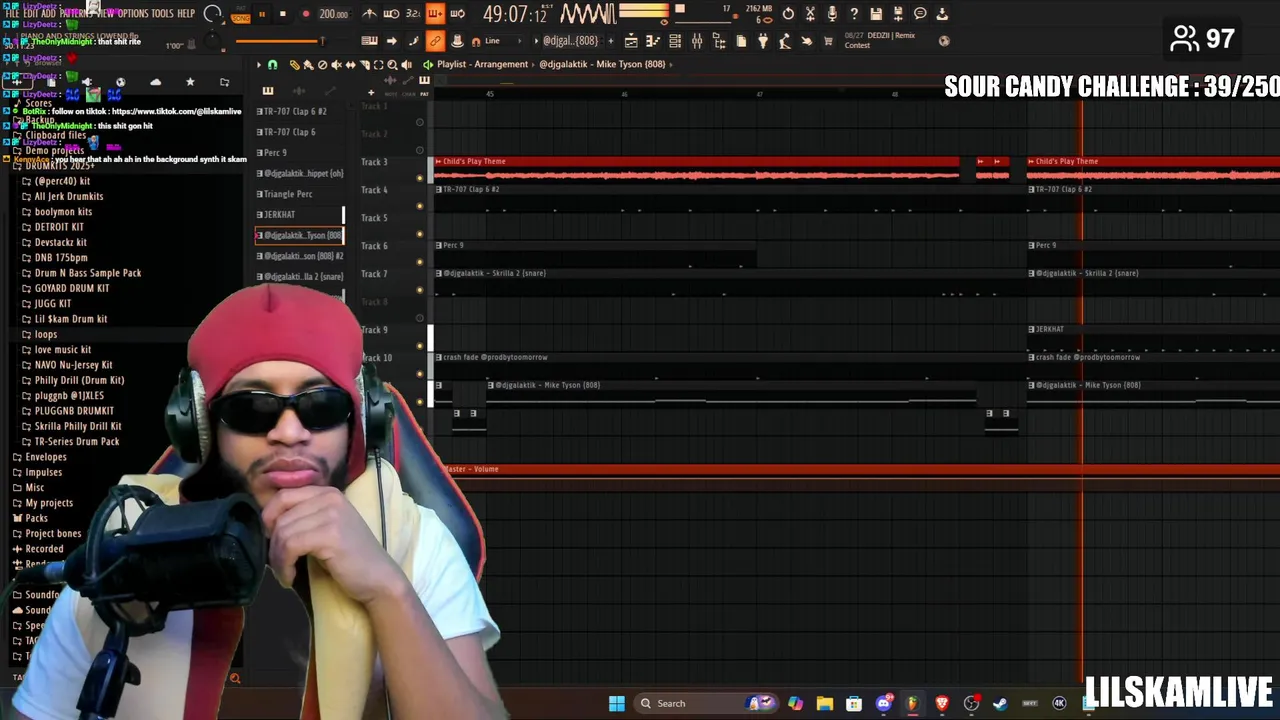The image size is (1280, 720).
Task: Select the playlist Slice tool
Action: pos(364,64)
